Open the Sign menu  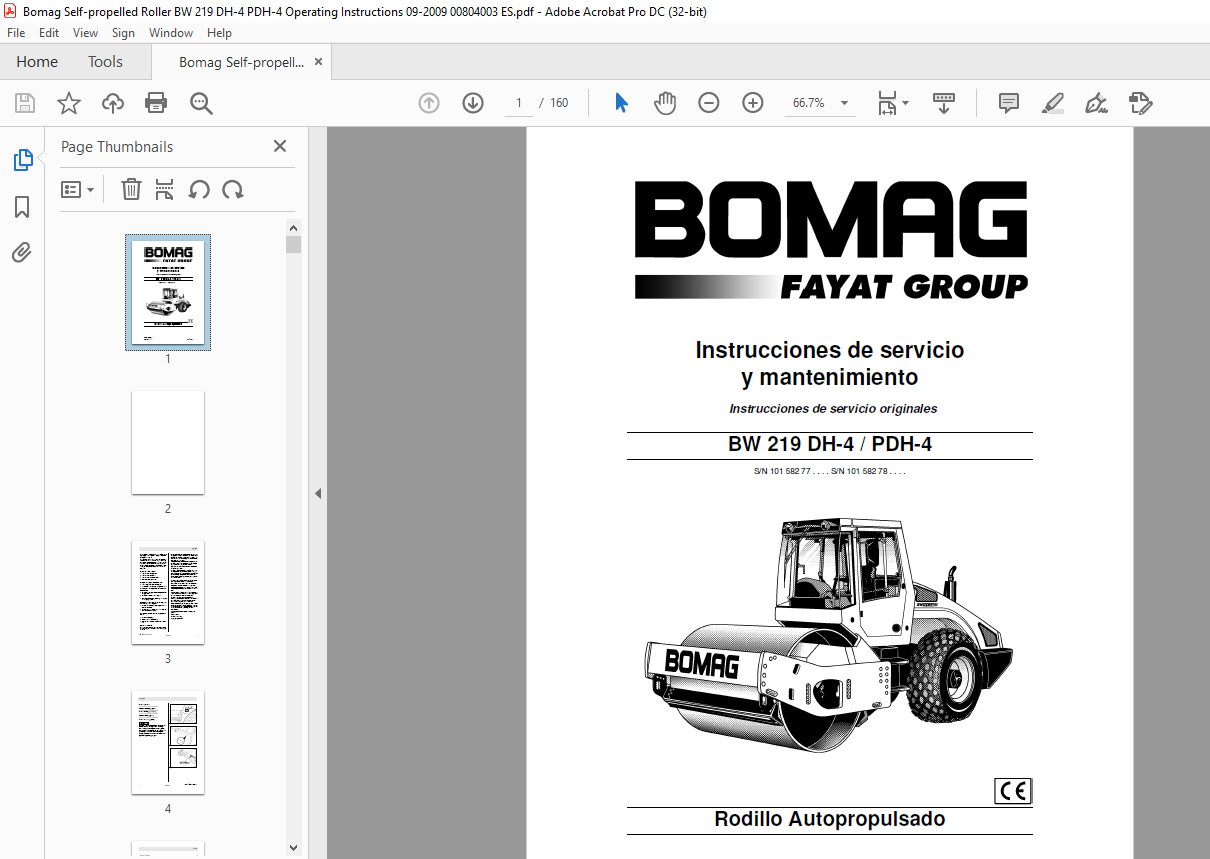pos(123,33)
